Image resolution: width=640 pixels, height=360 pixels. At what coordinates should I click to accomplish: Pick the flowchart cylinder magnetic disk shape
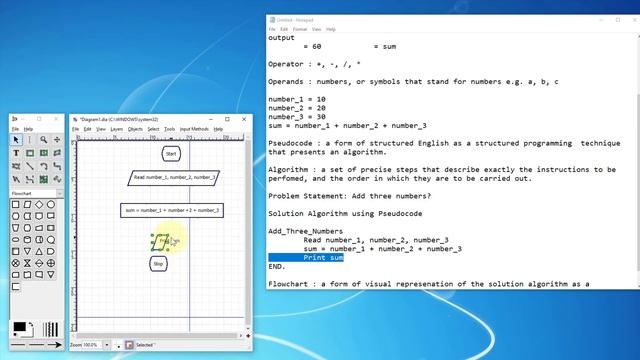(x=27, y=240)
